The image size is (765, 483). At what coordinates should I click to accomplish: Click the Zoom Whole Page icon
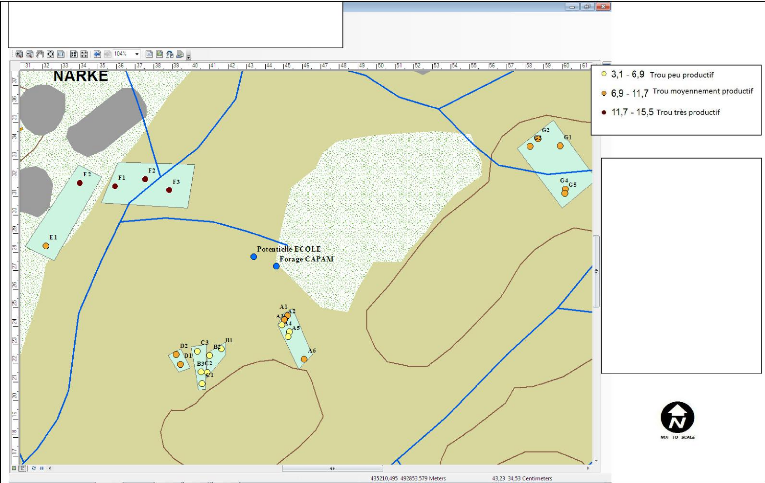click(x=51, y=53)
